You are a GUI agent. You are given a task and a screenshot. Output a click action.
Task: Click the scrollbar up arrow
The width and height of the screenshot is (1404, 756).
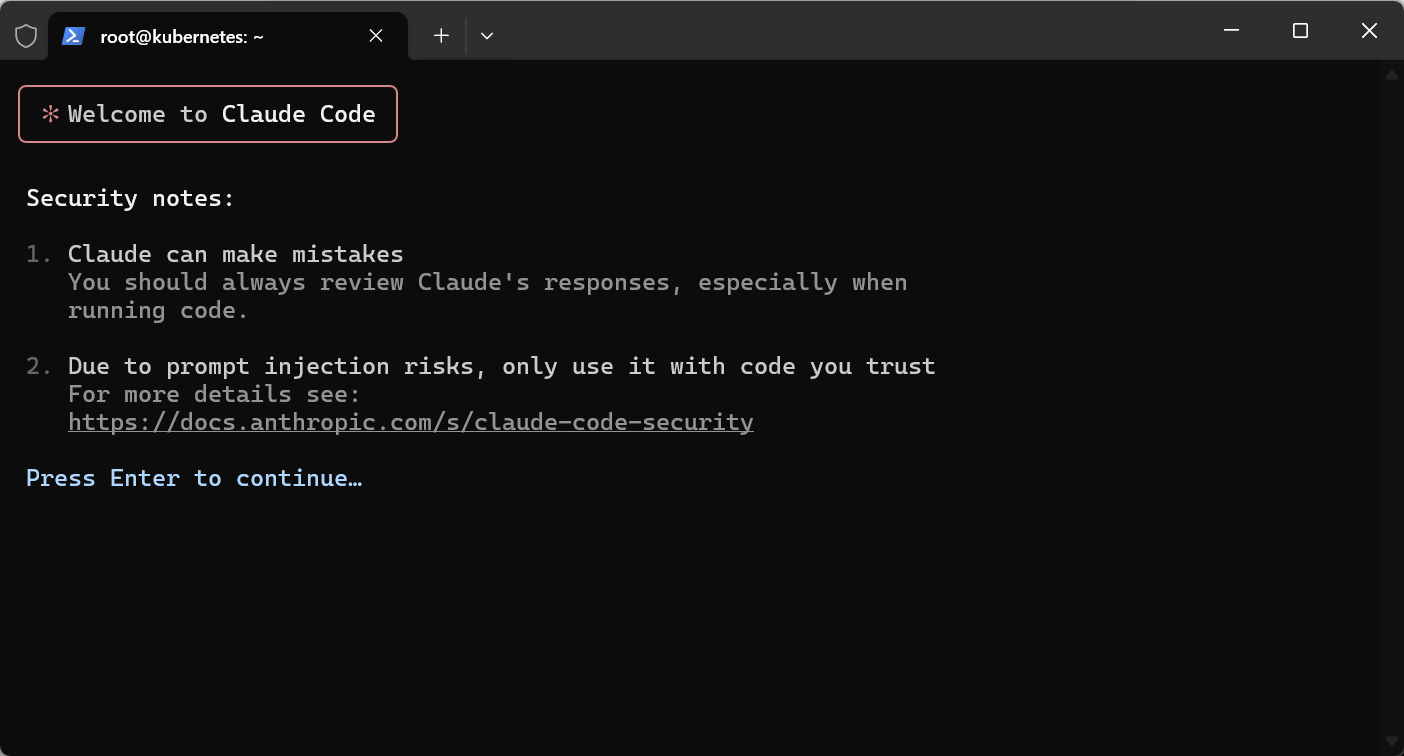[x=1391, y=75]
